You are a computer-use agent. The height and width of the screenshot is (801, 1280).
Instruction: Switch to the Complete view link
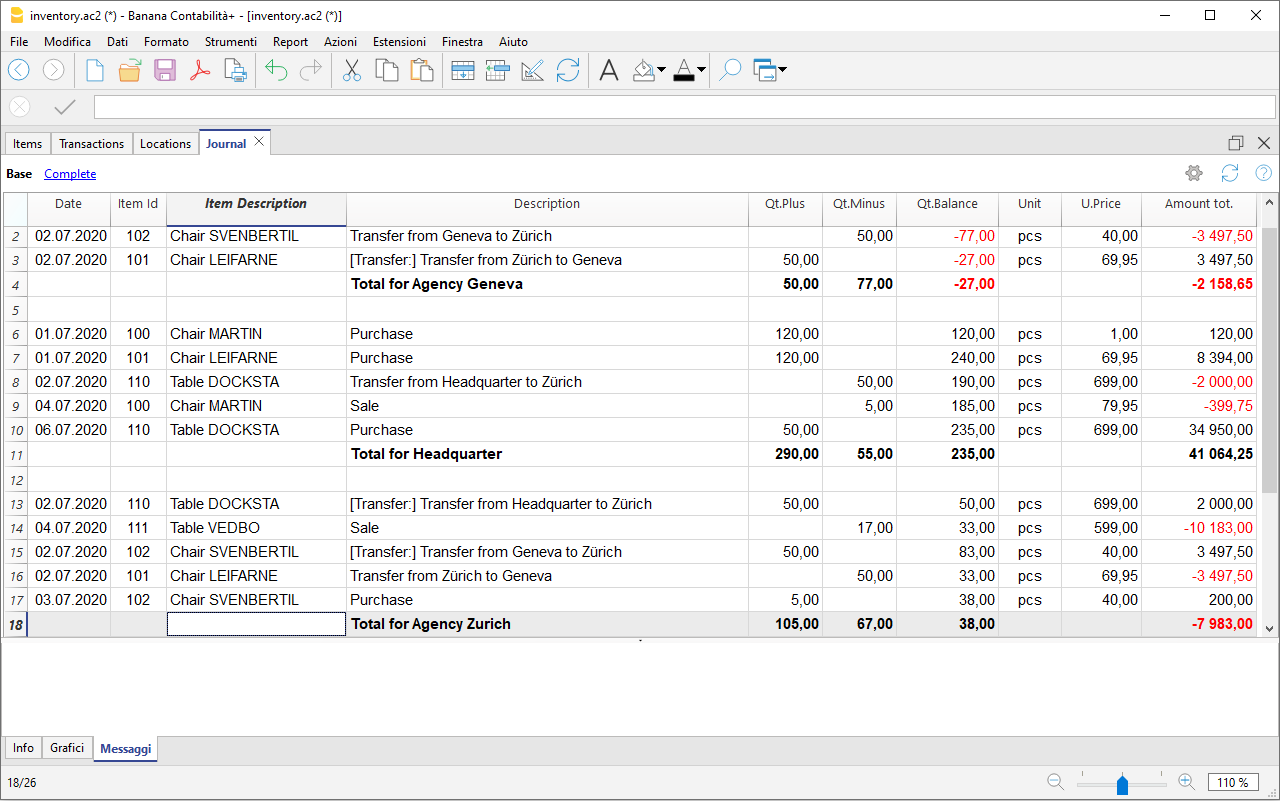point(70,174)
